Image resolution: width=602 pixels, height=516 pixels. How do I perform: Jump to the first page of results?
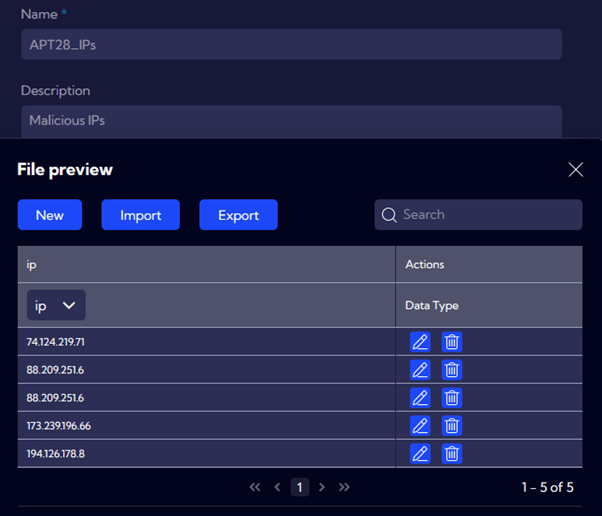[255, 487]
